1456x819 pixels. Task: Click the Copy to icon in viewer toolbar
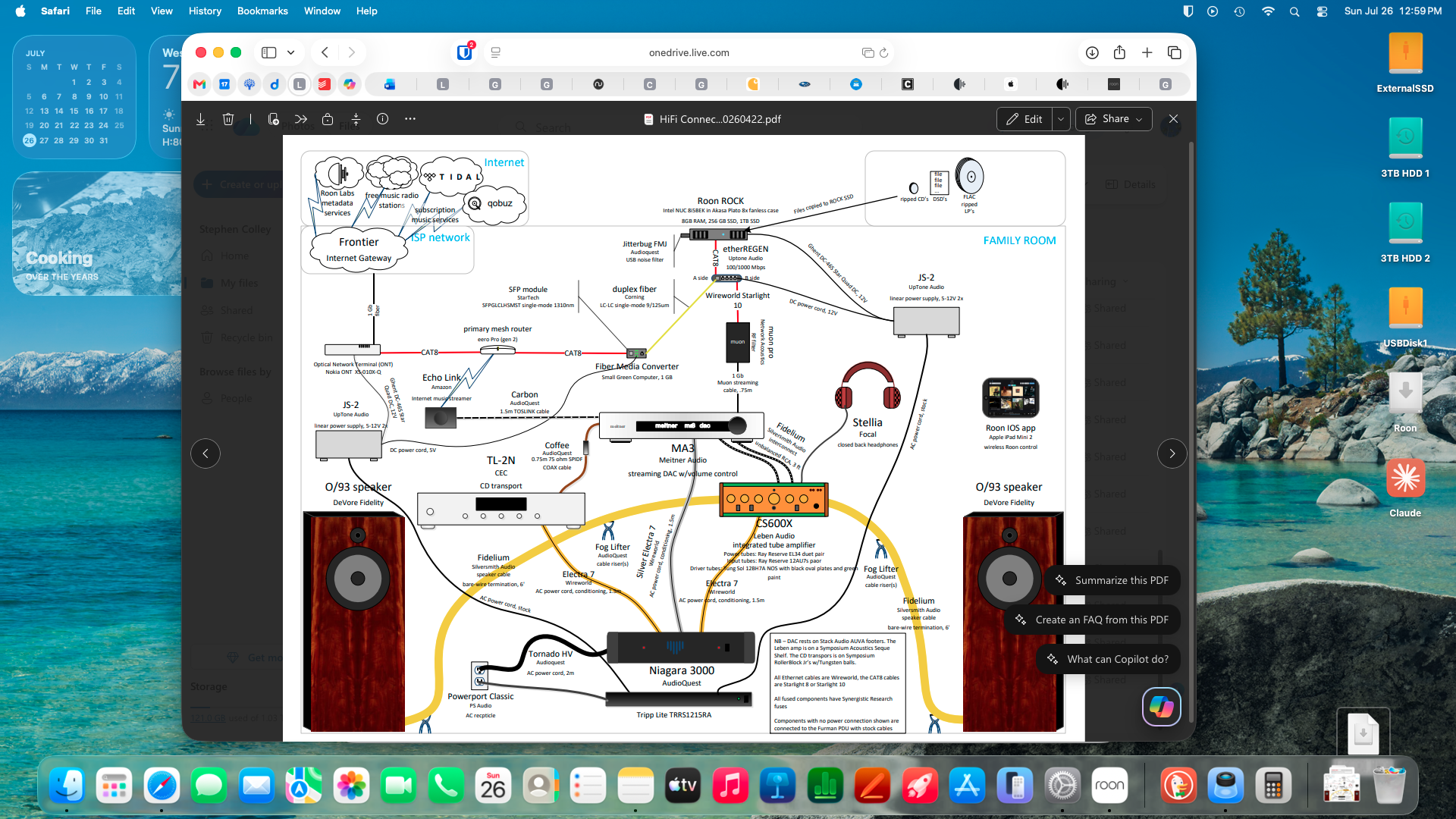(274, 119)
